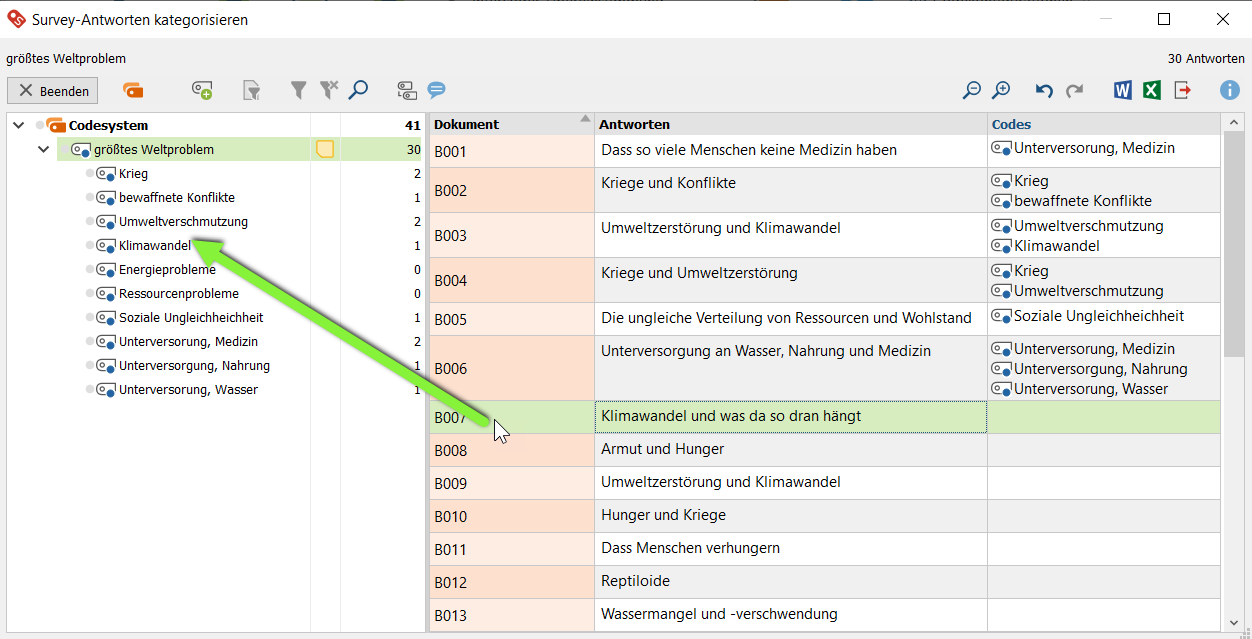The width and height of the screenshot is (1252, 639).
Task: Click the Beenden button
Action: coord(53,91)
